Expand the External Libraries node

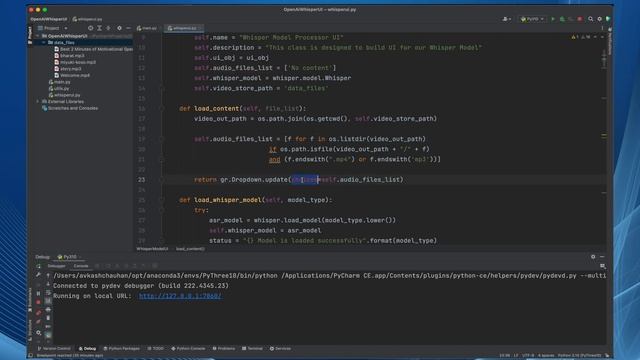pos(38,102)
